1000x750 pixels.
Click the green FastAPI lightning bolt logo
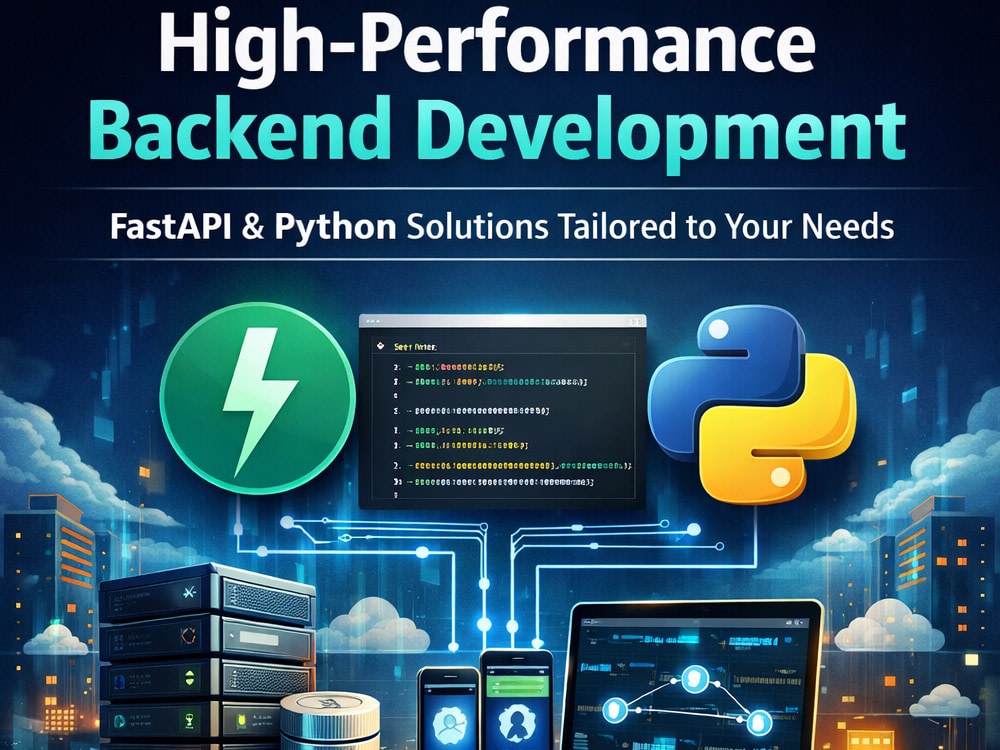pyautogui.click(x=258, y=399)
